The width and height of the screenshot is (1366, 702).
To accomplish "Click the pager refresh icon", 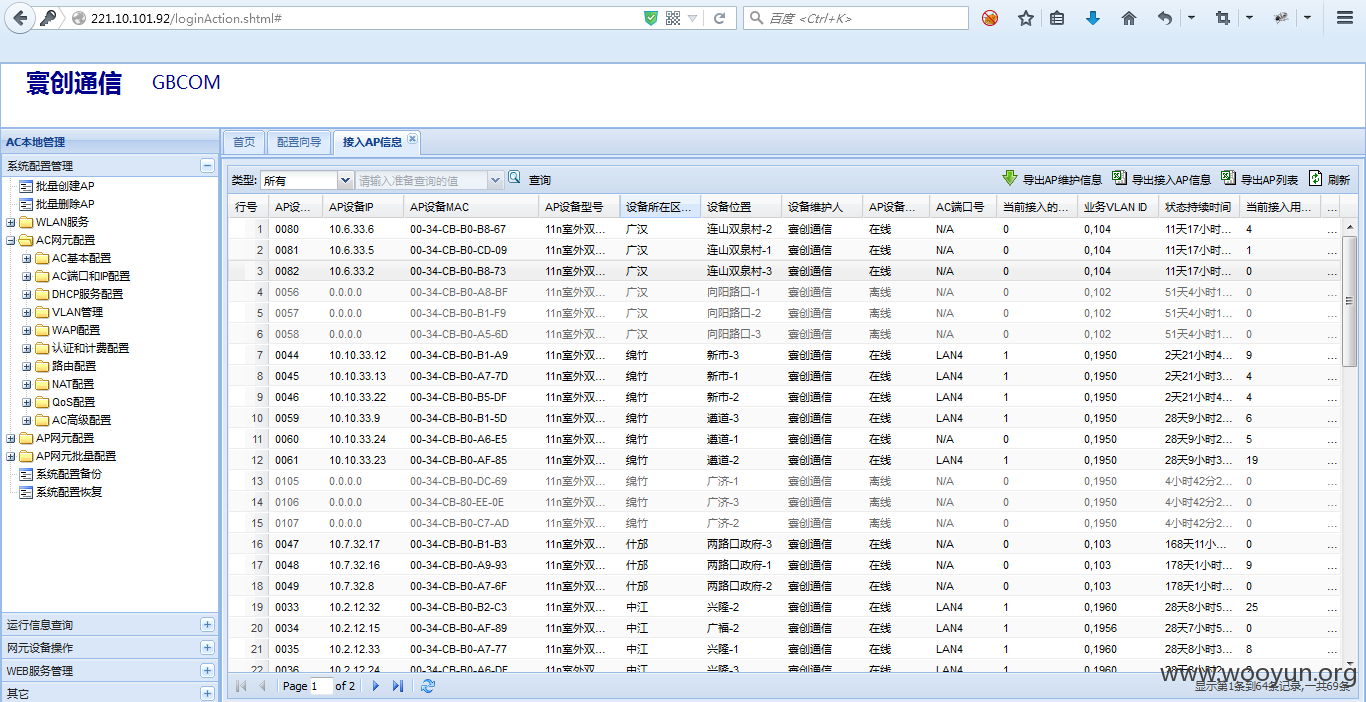I will click(x=428, y=686).
